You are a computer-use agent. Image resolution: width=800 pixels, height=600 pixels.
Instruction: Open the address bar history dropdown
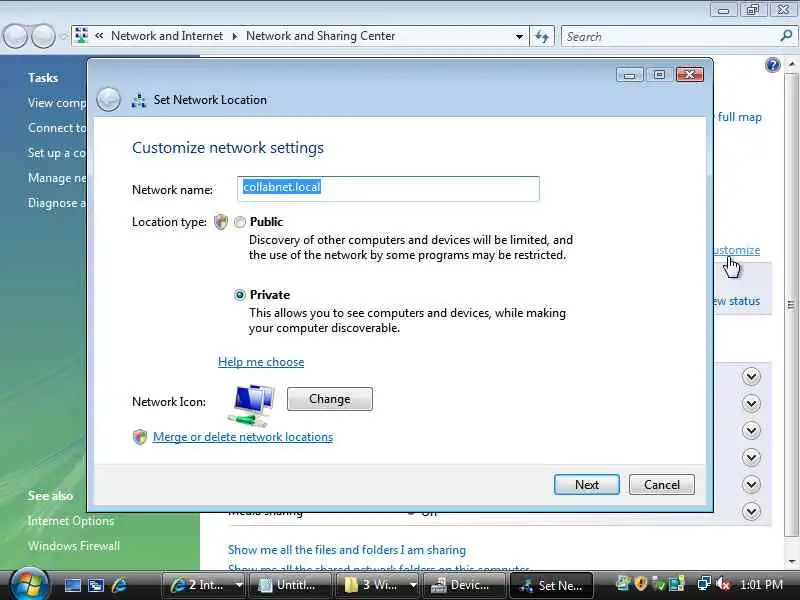(519, 36)
